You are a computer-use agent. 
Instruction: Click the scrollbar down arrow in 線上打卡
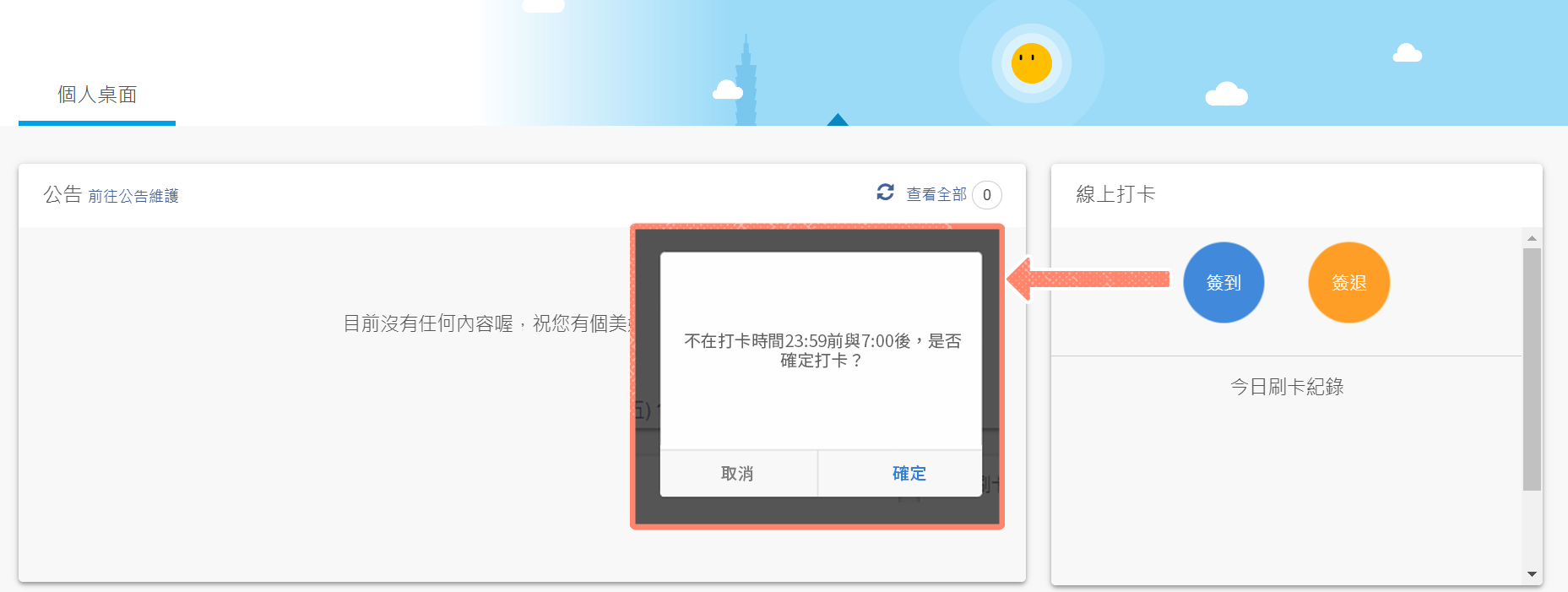coord(1532,574)
